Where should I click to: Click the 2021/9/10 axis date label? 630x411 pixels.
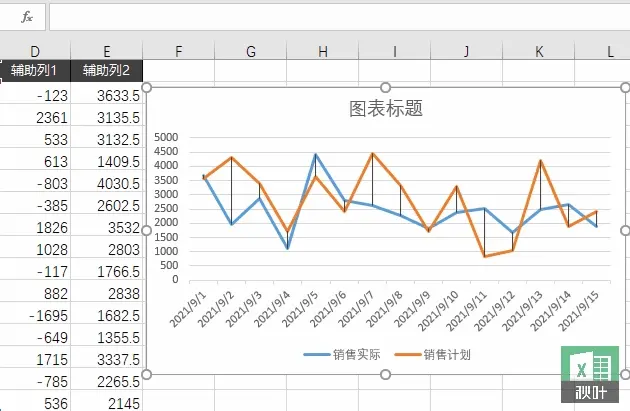pos(438,311)
